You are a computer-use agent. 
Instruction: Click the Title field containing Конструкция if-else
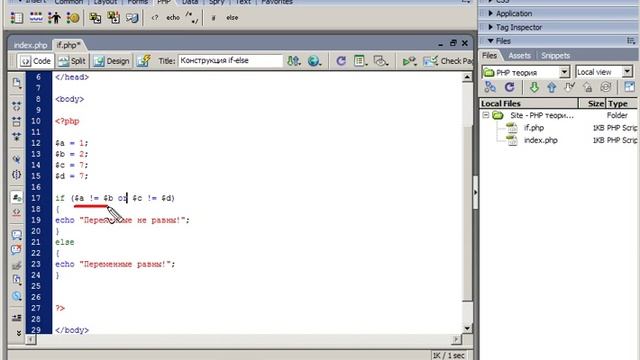[230, 61]
